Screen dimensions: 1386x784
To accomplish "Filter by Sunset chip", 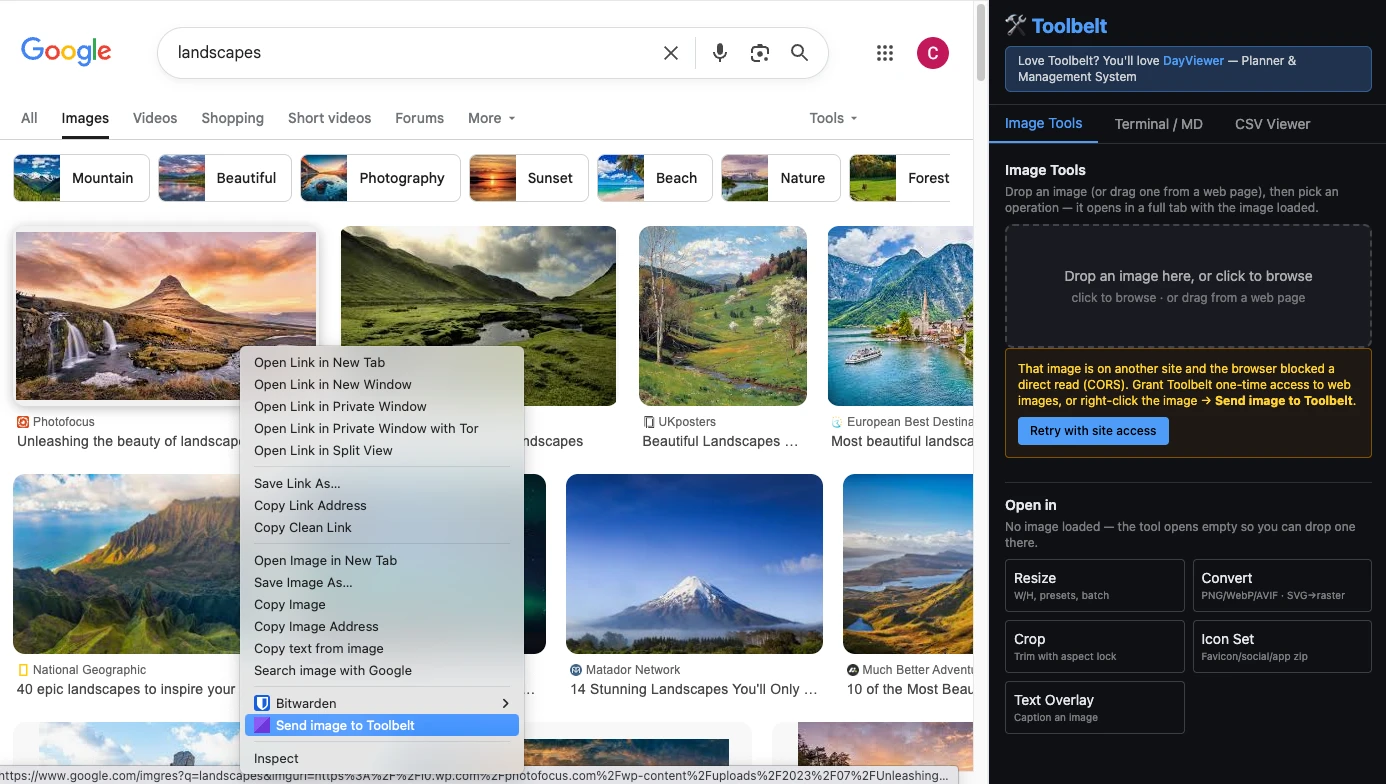I will [x=528, y=178].
